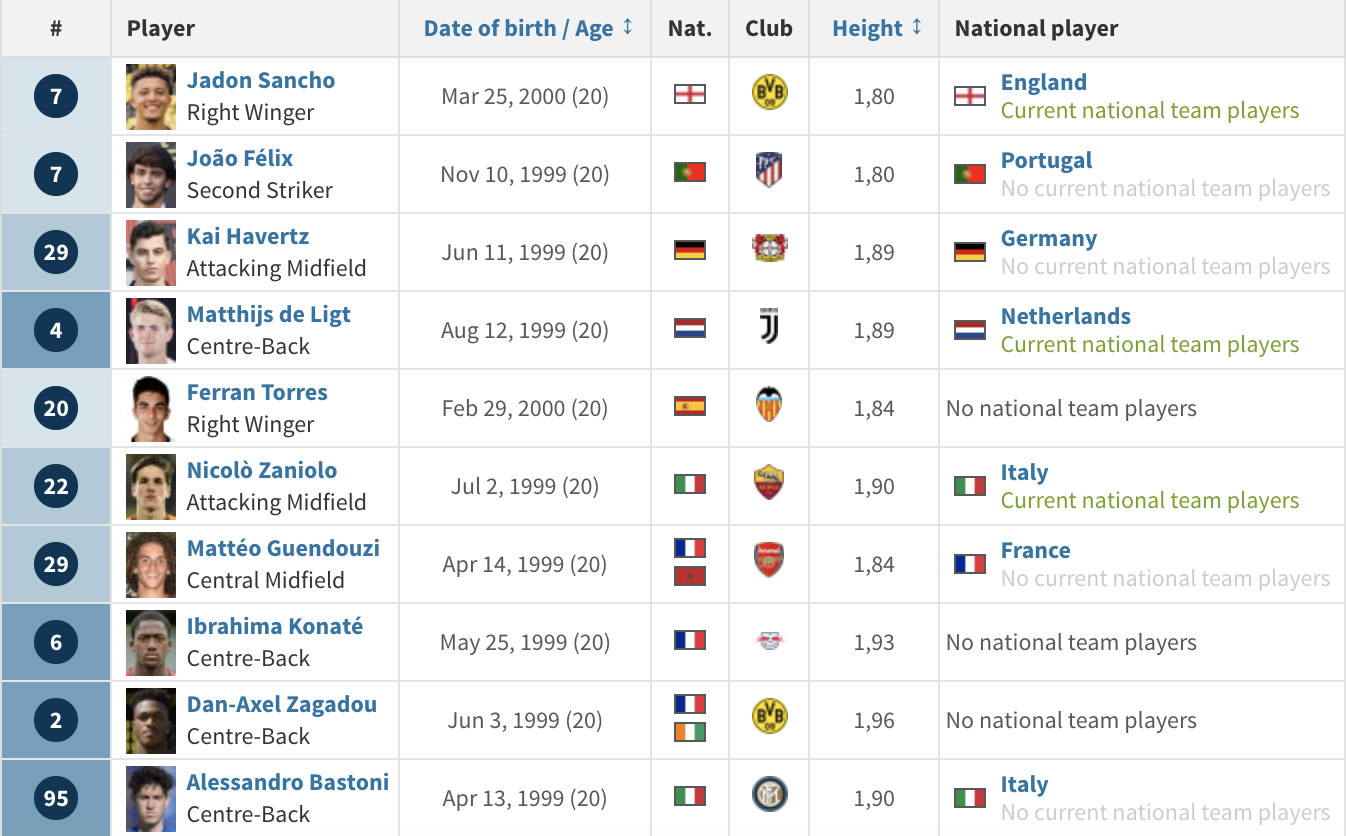Click the Netherlands national team link
1346x836 pixels.
(1066, 316)
